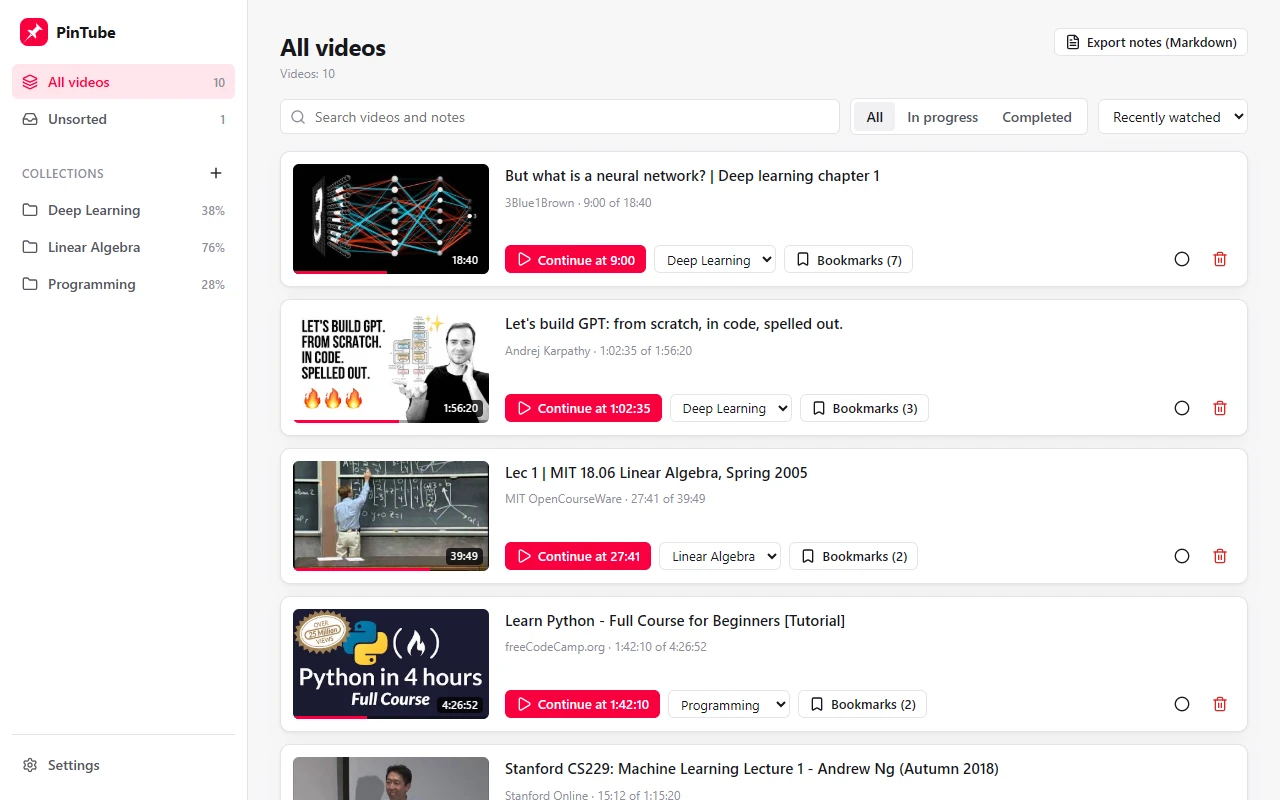This screenshot has height=800, width=1280.
Task: Open Bookmarks (2) for MIT Linear Algebra lecture
Action: click(x=853, y=556)
